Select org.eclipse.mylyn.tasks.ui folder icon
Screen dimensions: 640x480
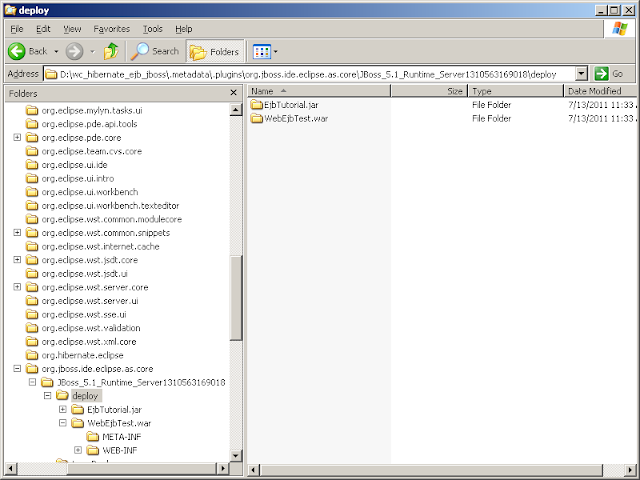(32, 110)
